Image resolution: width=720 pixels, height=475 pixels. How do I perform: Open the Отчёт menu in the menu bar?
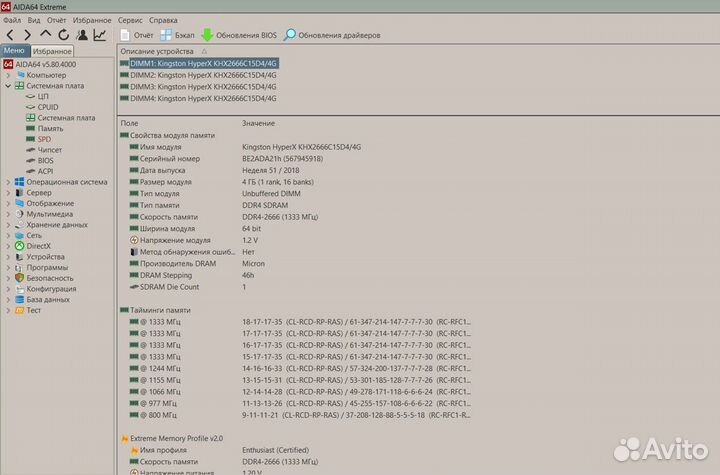tap(56, 20)
